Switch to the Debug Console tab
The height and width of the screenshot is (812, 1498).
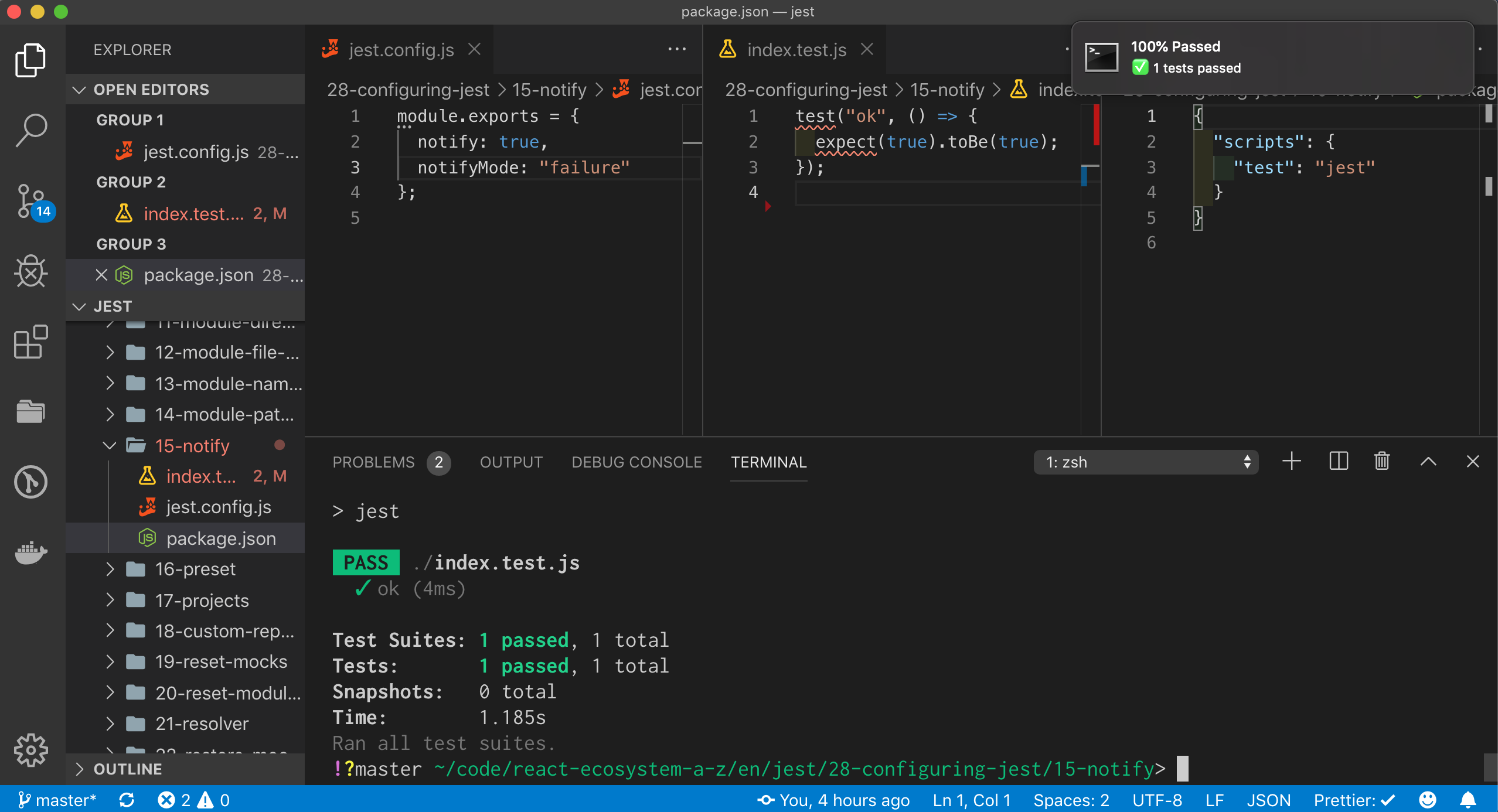(x=636, y=462)
